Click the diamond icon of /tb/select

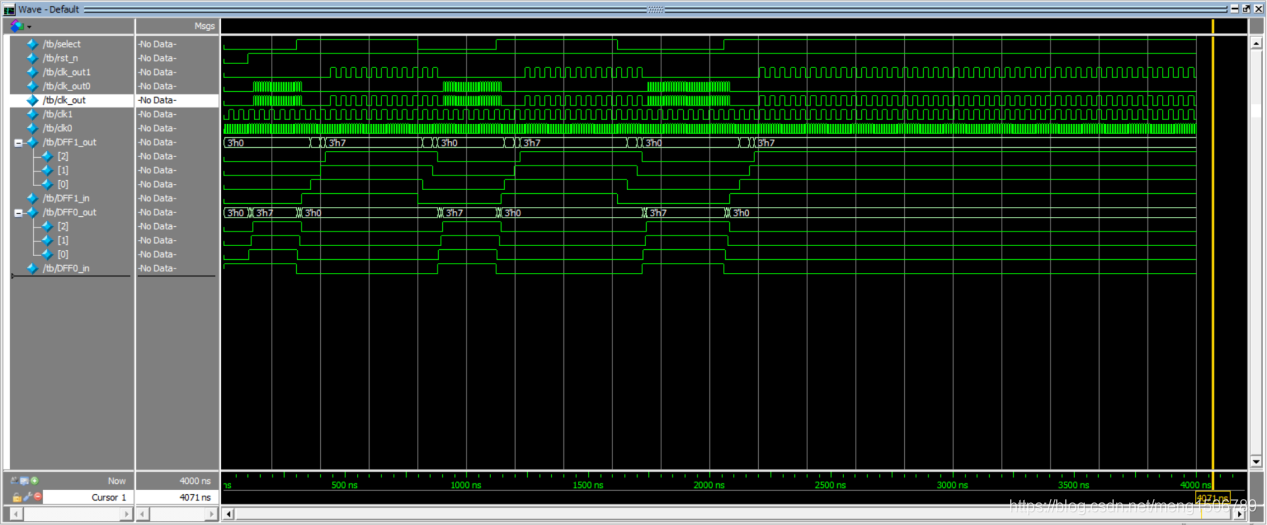click(x=32, y=44)
